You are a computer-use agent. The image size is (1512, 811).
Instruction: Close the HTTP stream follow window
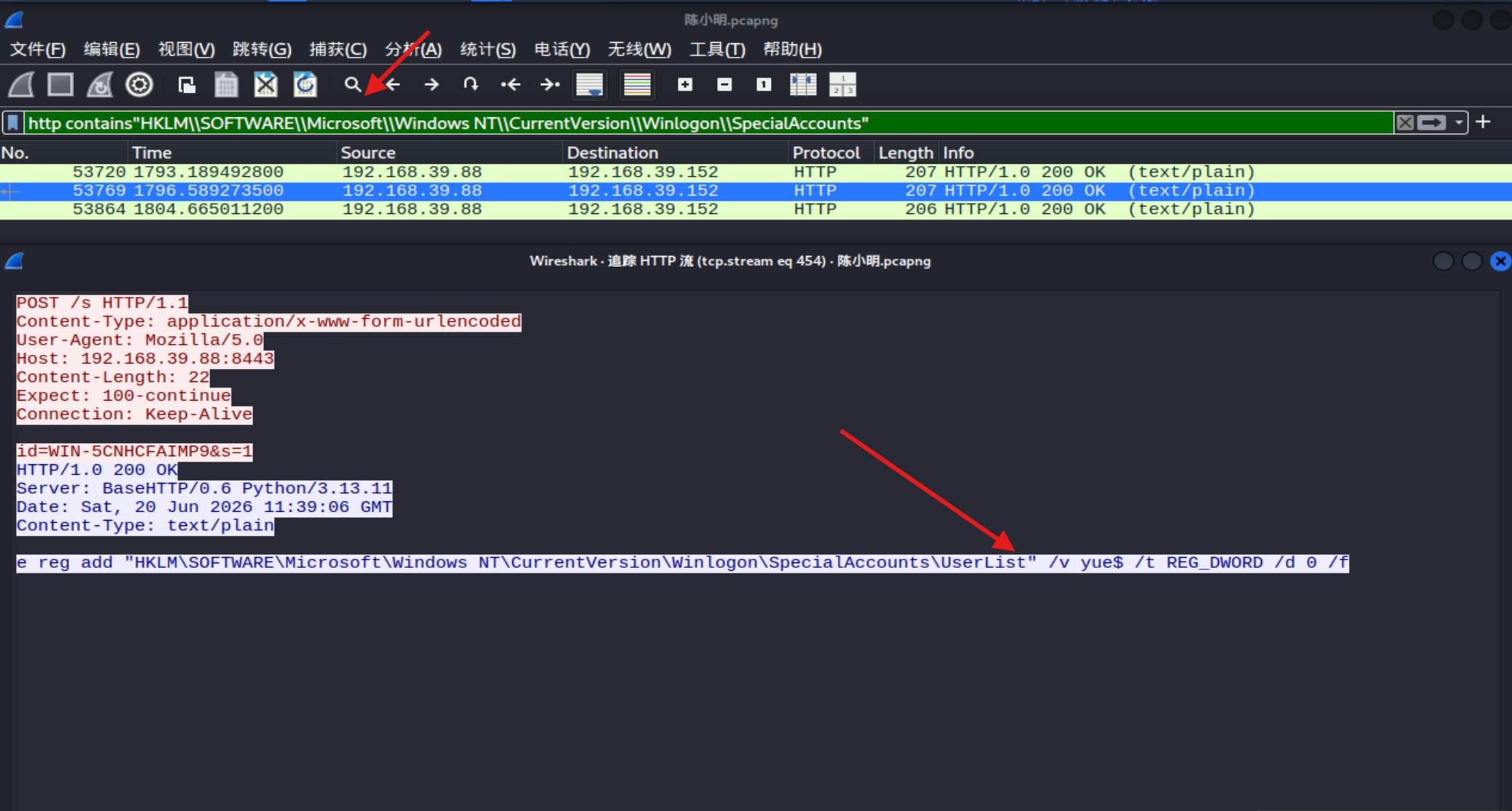(1500, 261)
